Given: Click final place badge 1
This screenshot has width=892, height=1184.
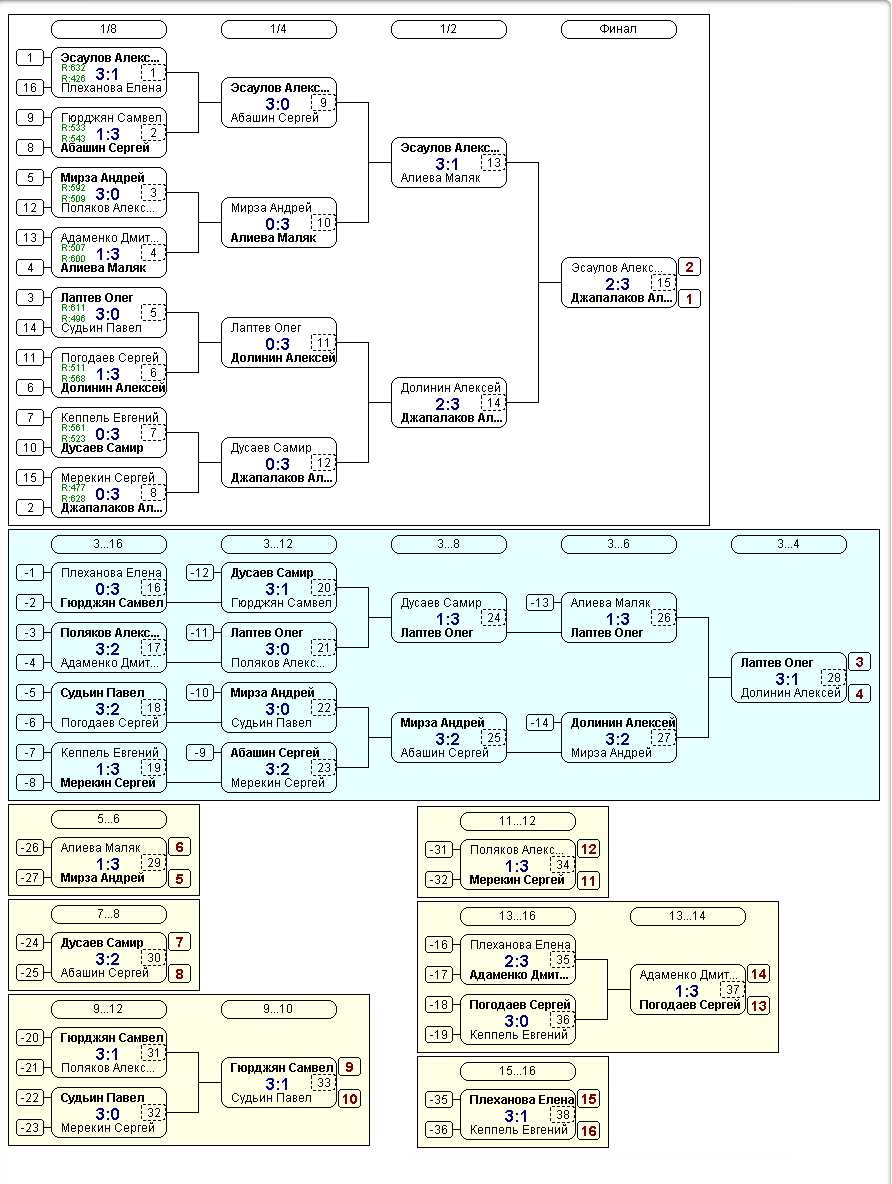Looking at the screenshot, I should (x=689, y=299).
